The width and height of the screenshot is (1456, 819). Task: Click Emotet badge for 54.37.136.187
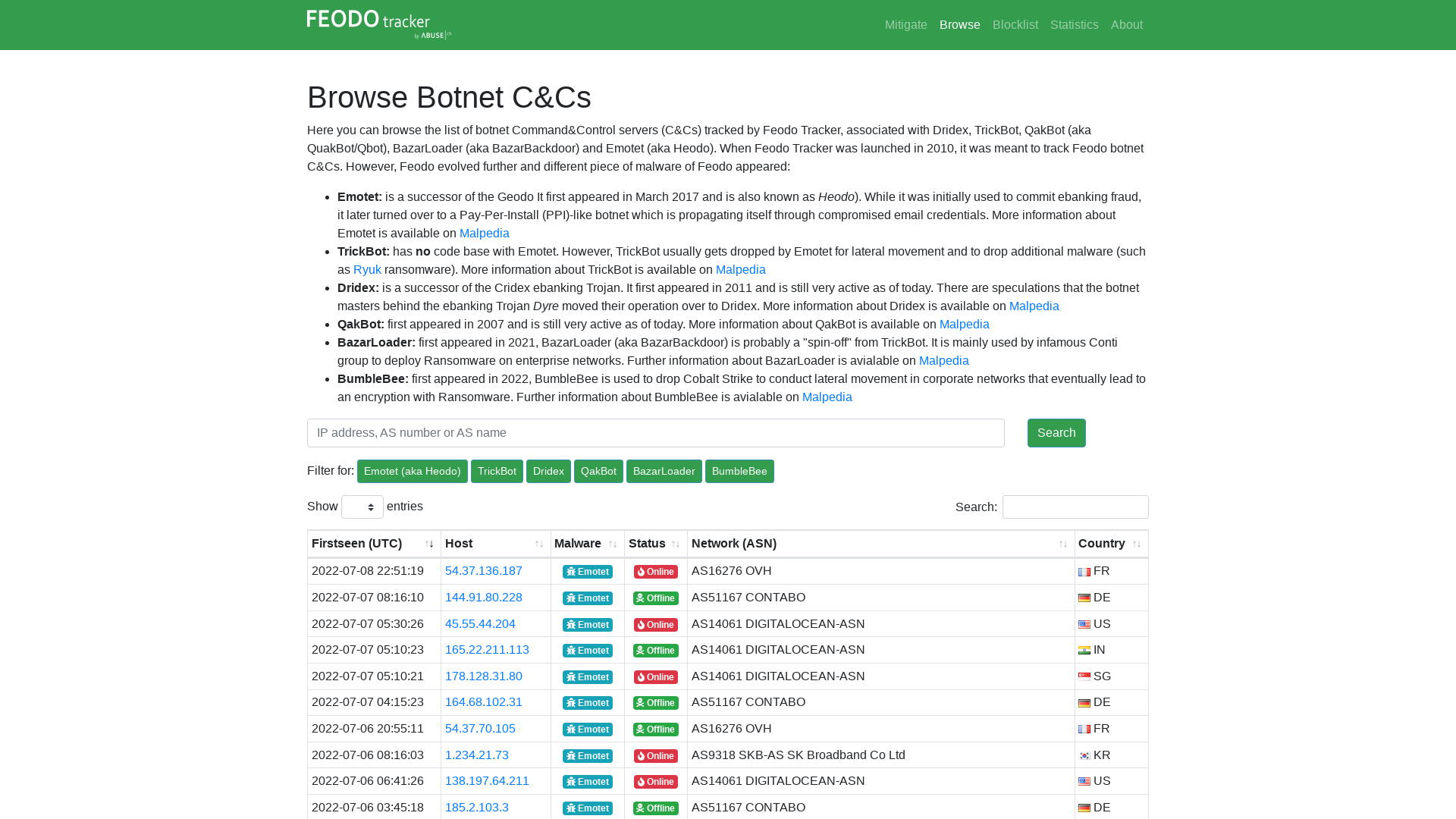[588, 572]
